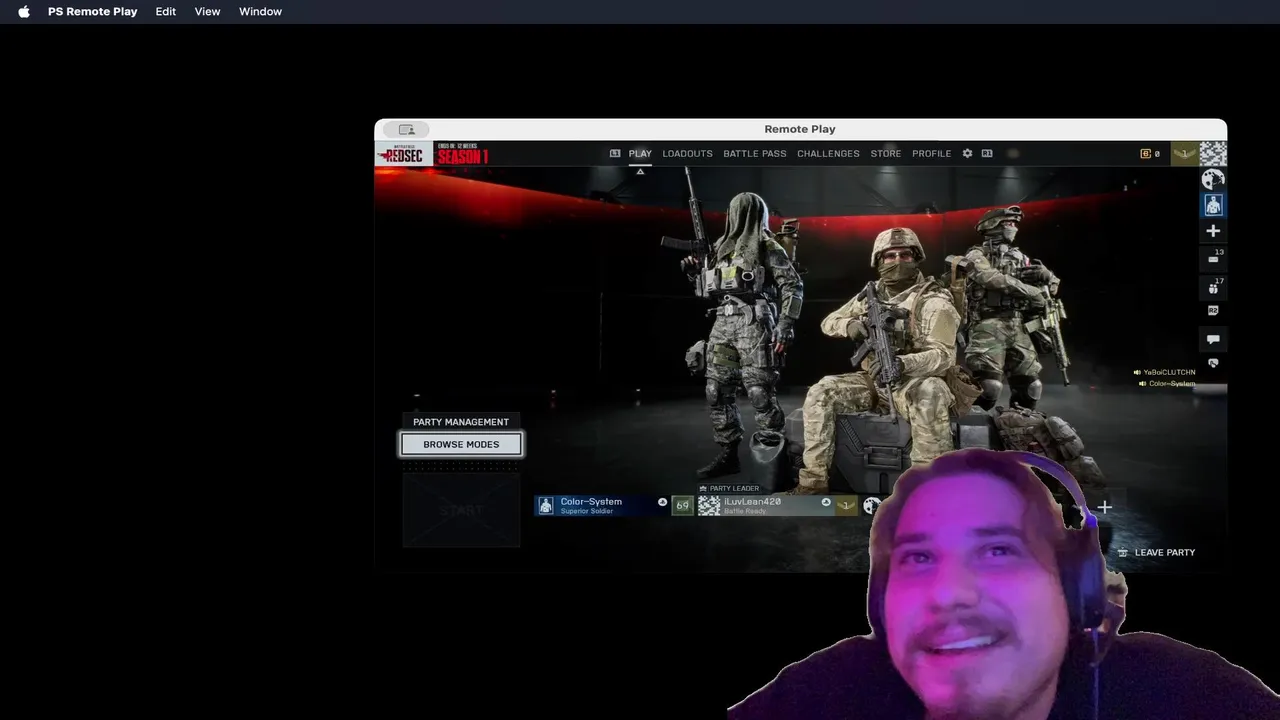Open the sidebar icon with count 13
This screenshot has width=1280, height=720.
[1214, 257]
